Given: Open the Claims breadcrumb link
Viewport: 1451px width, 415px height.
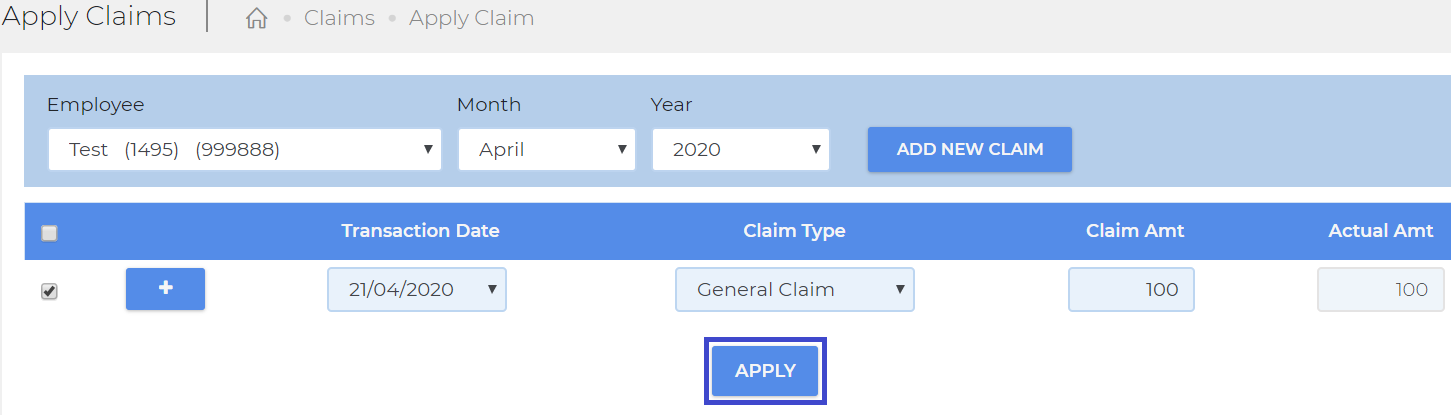Looking at the screenshot, I should 339,18.
